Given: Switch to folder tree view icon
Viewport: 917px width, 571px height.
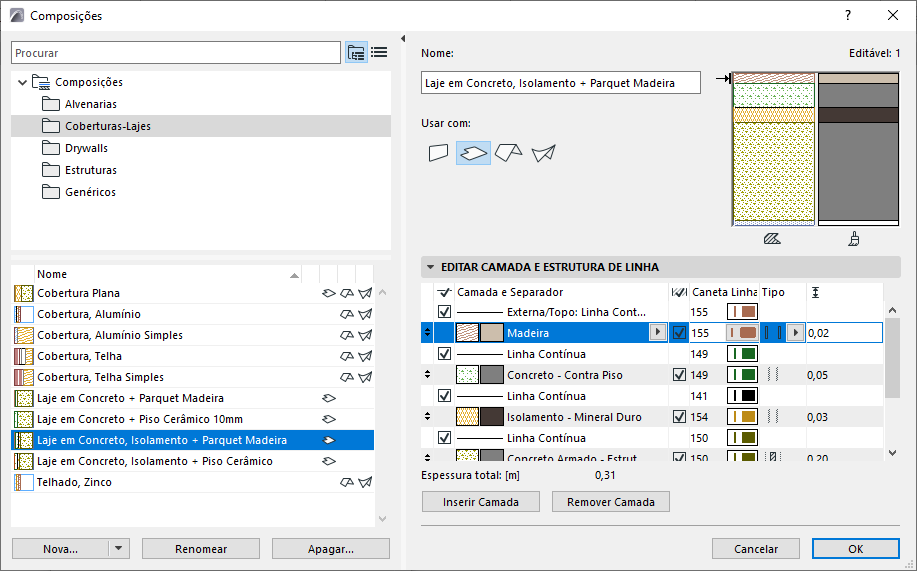Looking at the screenshot, I should click(356, 53).
